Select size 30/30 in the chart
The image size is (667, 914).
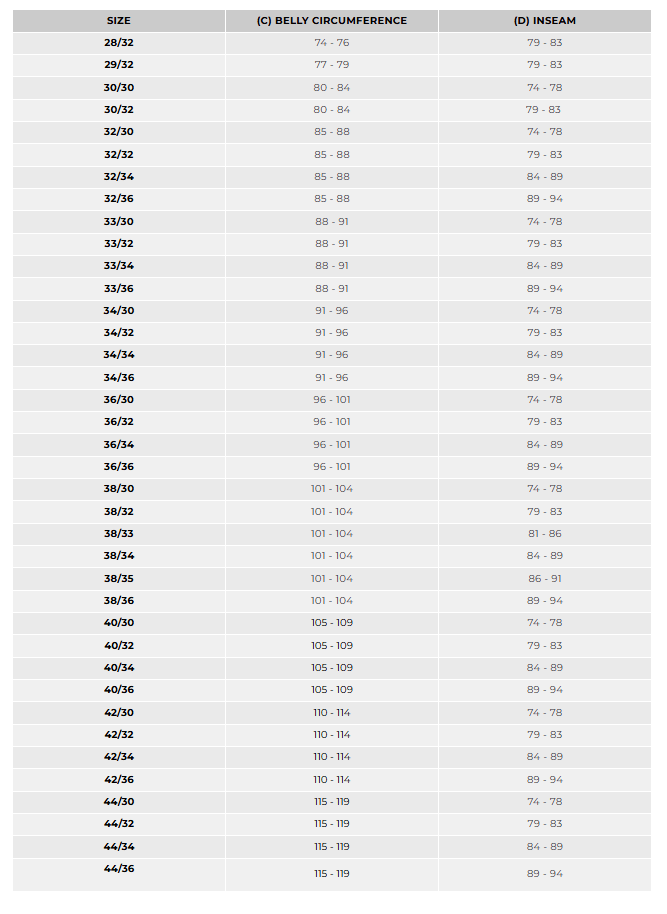pyautogui.click(x=119, y=88)
